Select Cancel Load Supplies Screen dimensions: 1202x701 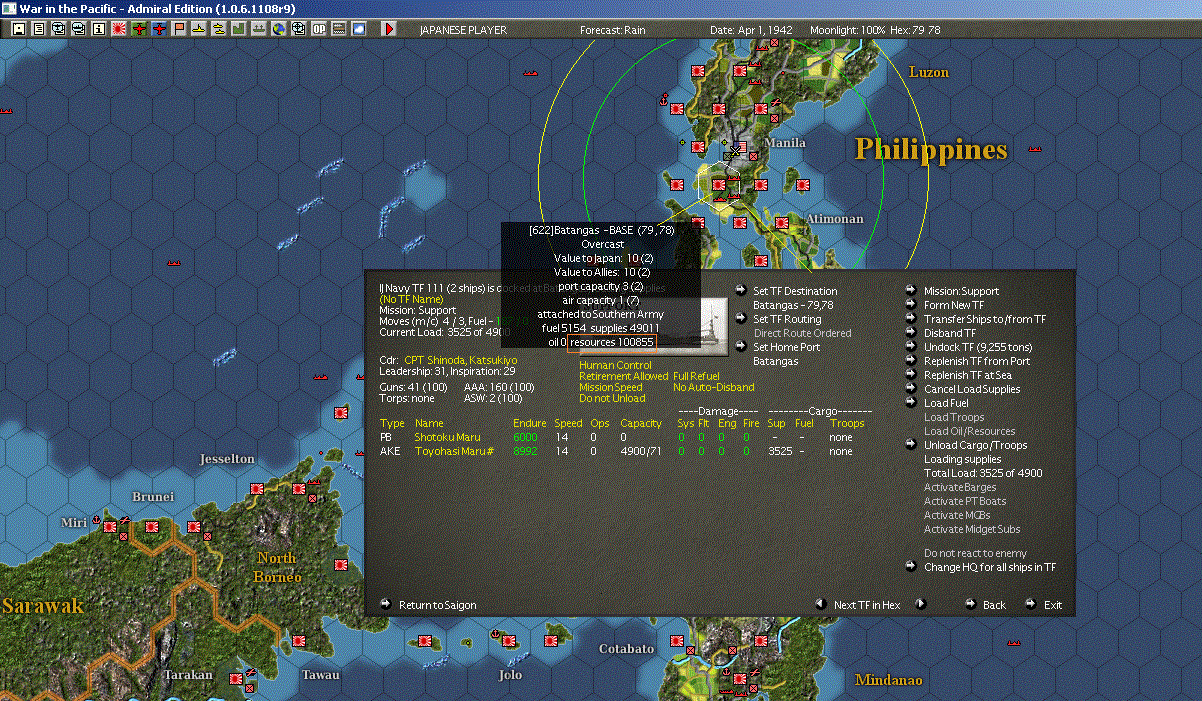tap(972, 389)
